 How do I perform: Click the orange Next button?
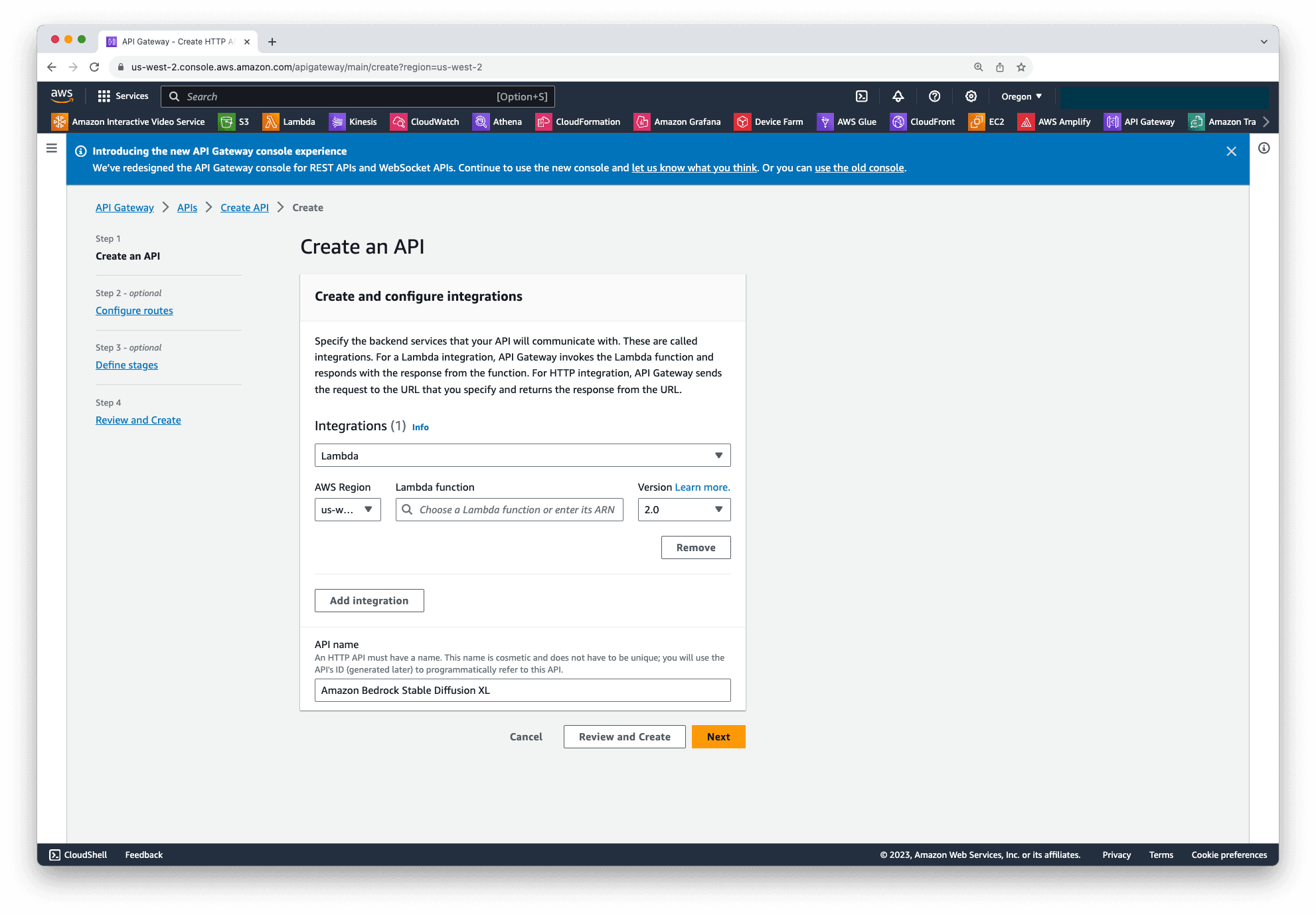[x=718, y=737]
